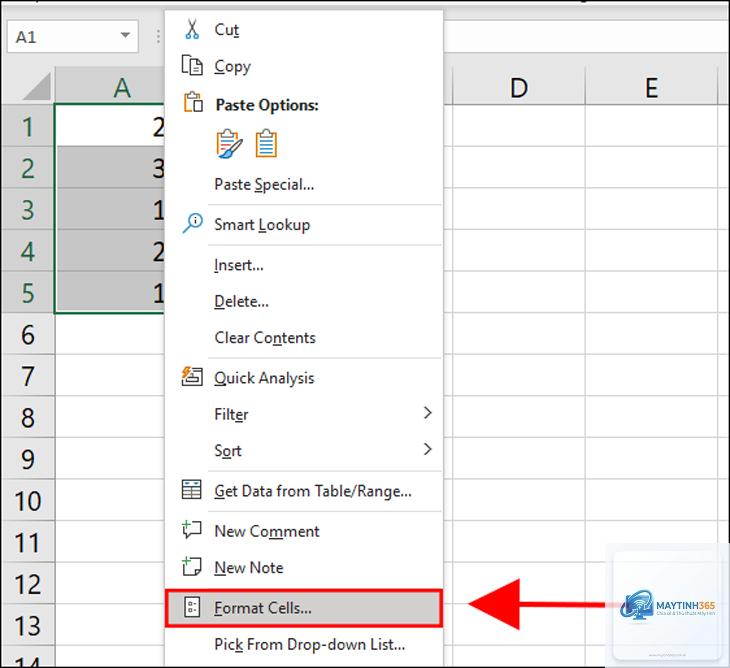Select row 1 header

pyautogui.click(x=28, y=126)
